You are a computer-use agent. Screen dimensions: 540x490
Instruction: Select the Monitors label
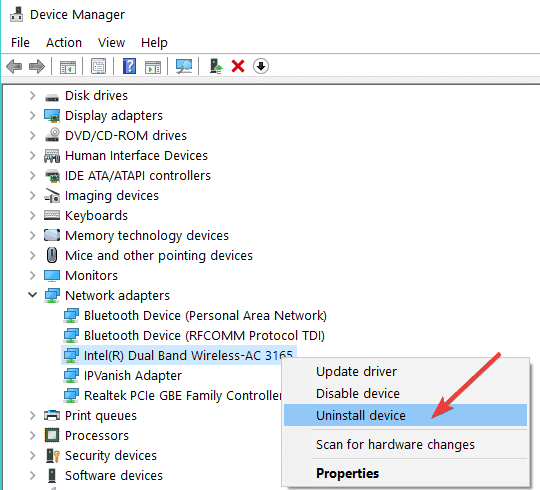[91, 275]
